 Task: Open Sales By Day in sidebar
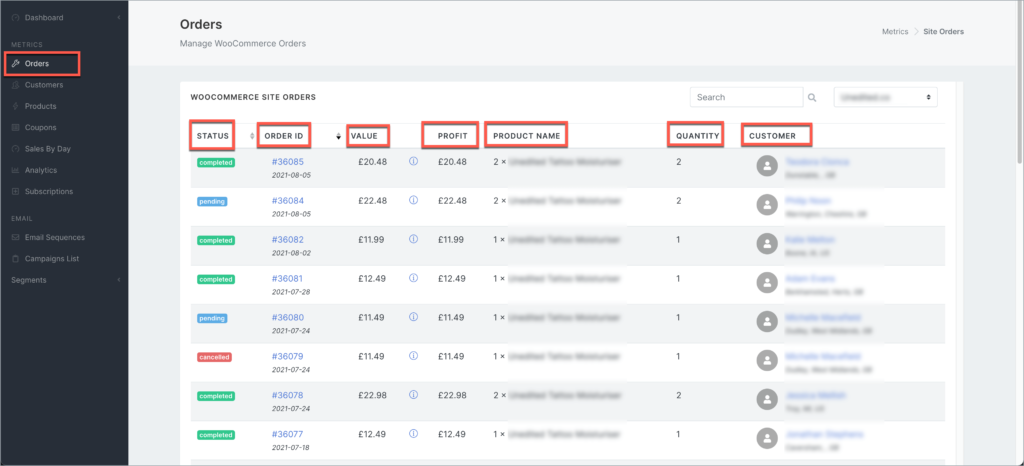point(47,149)
